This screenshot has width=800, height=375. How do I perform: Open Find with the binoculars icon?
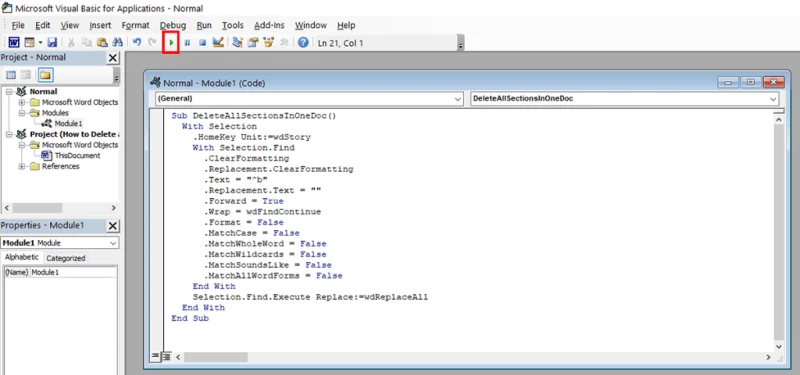pos(117,43)
